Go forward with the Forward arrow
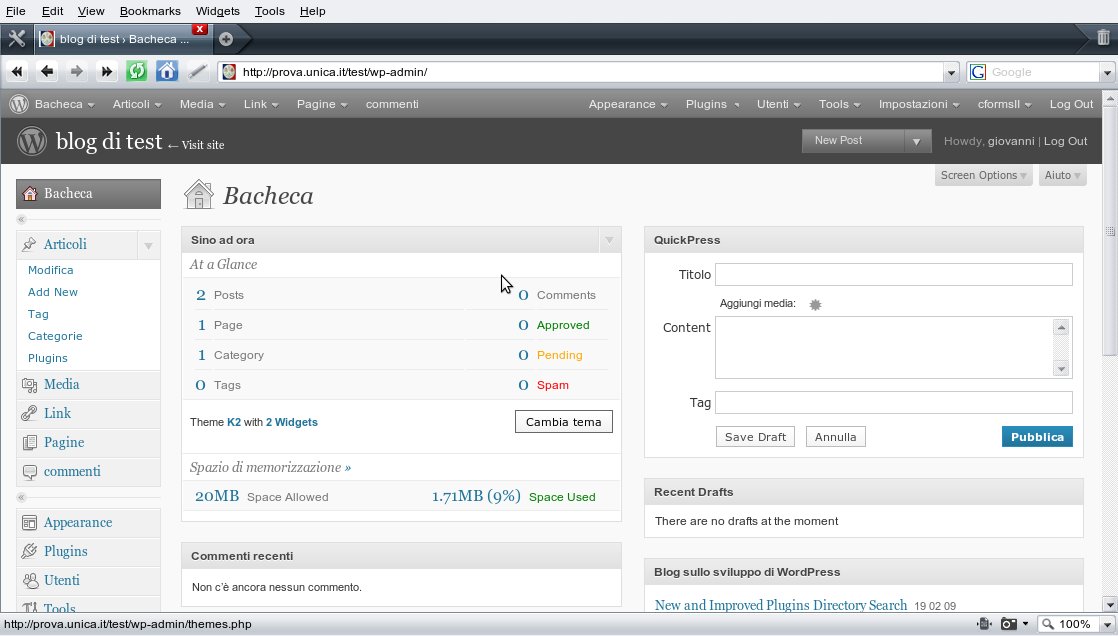Viewport: 1118px width, 636px height. [77, 71]
